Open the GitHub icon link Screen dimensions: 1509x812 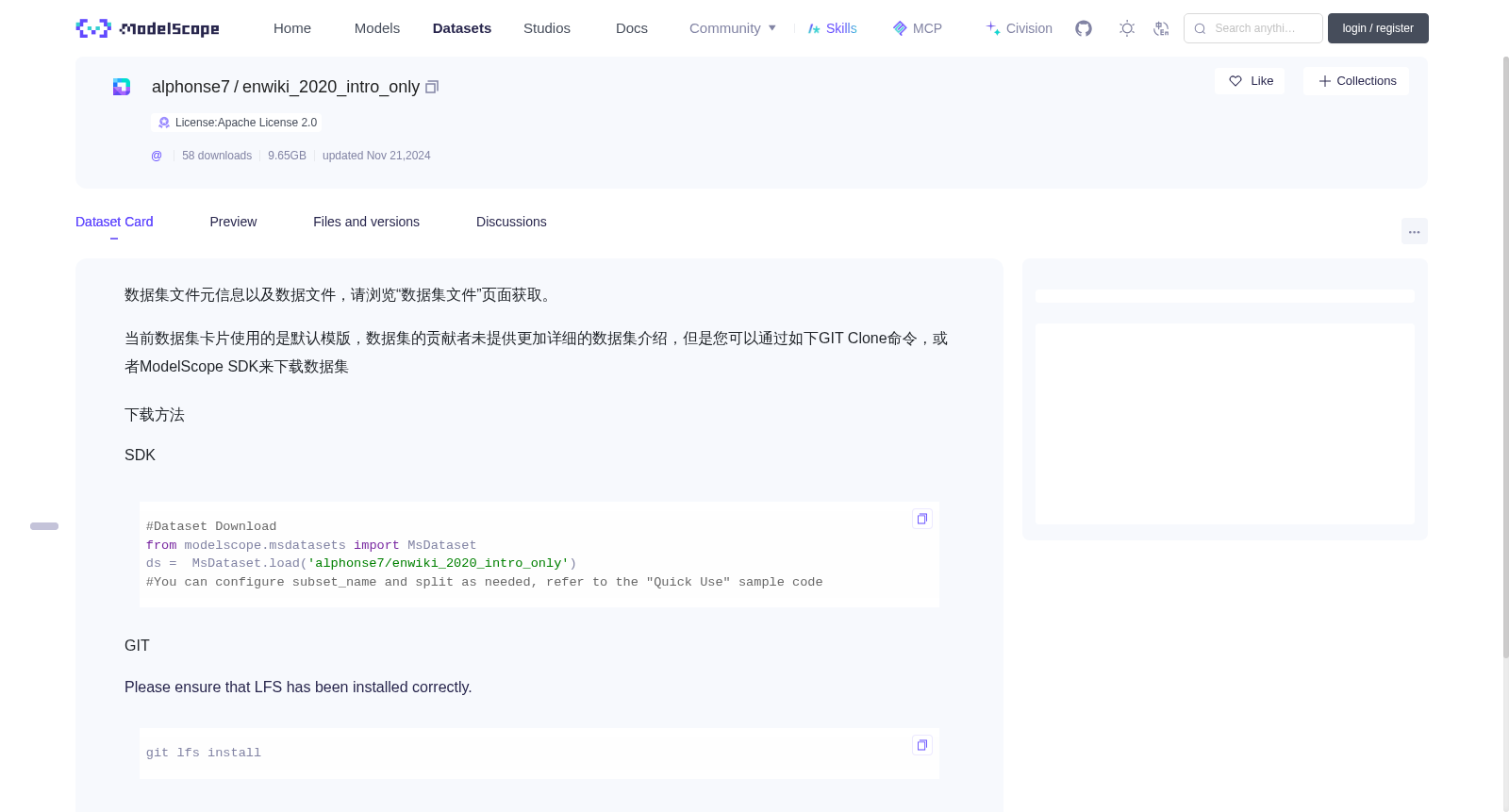(x=1084, y=28)
